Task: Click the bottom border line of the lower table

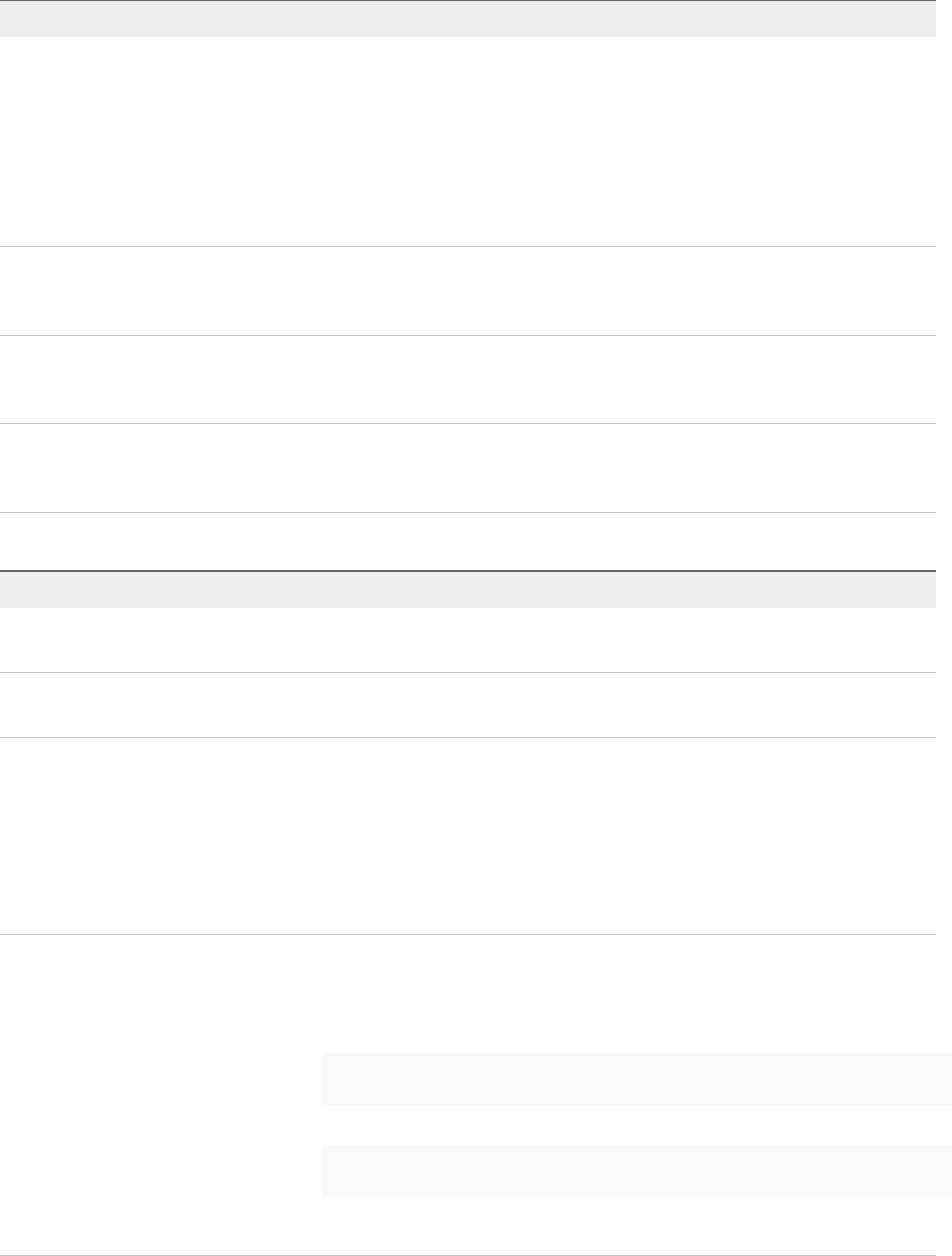Action: tap(468, 1254)
